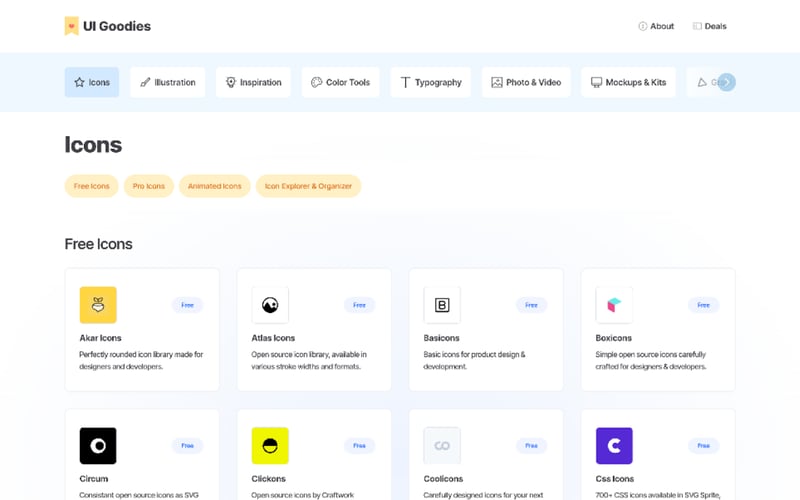
Task: Open the Clickons title
Action: [x=268, y=479]
